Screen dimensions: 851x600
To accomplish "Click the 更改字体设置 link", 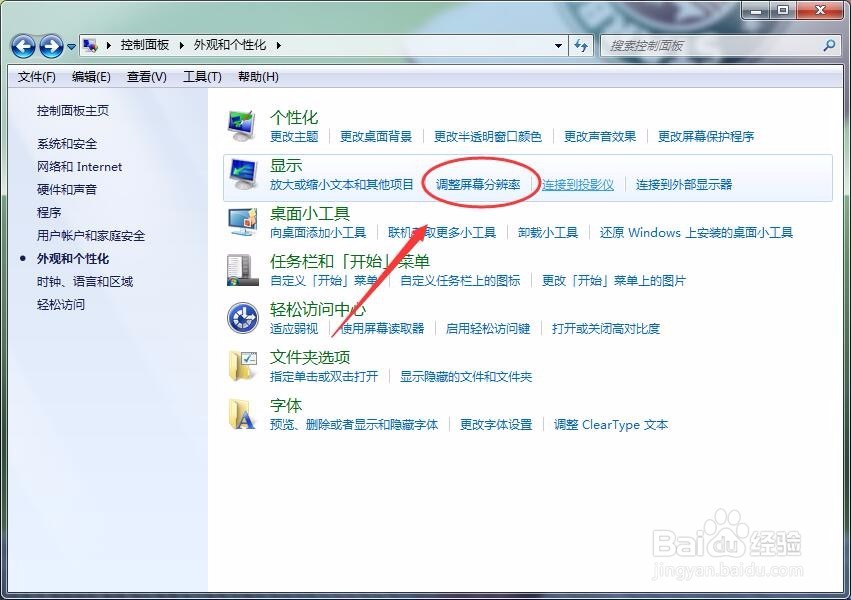I will pos(496,424).
